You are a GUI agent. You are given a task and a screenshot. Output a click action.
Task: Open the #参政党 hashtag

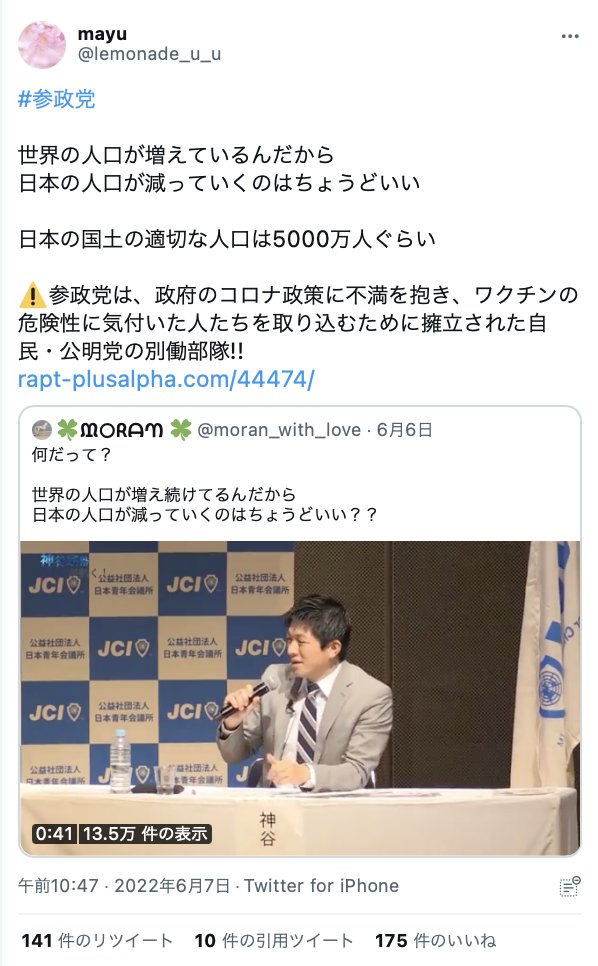pos(57,99)
